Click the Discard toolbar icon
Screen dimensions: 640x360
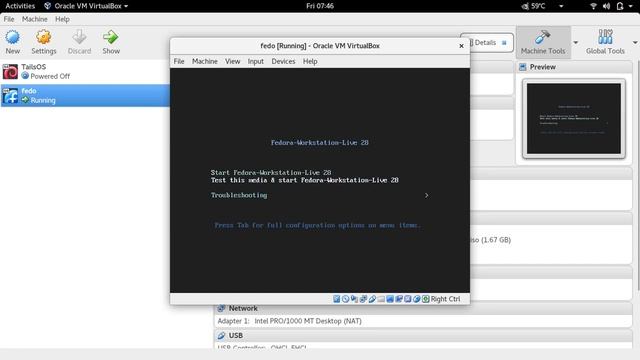pos(79,37)
